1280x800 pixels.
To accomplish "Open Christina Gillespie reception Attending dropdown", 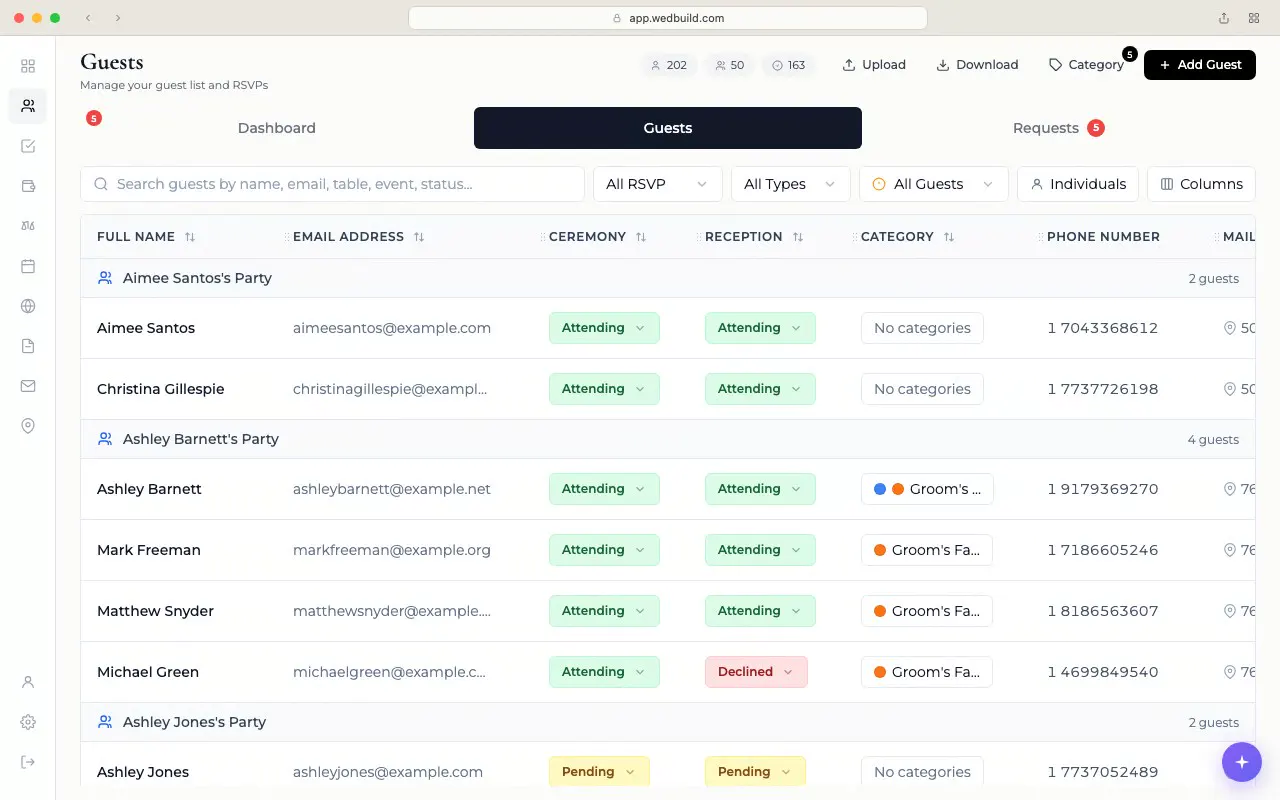I will point(760,389).
